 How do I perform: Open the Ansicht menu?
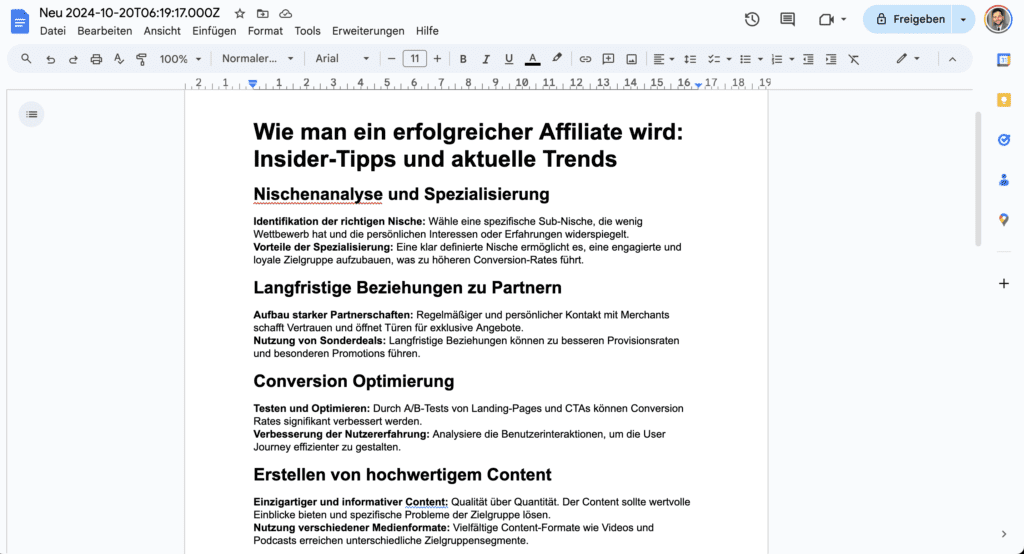[162, 31]
